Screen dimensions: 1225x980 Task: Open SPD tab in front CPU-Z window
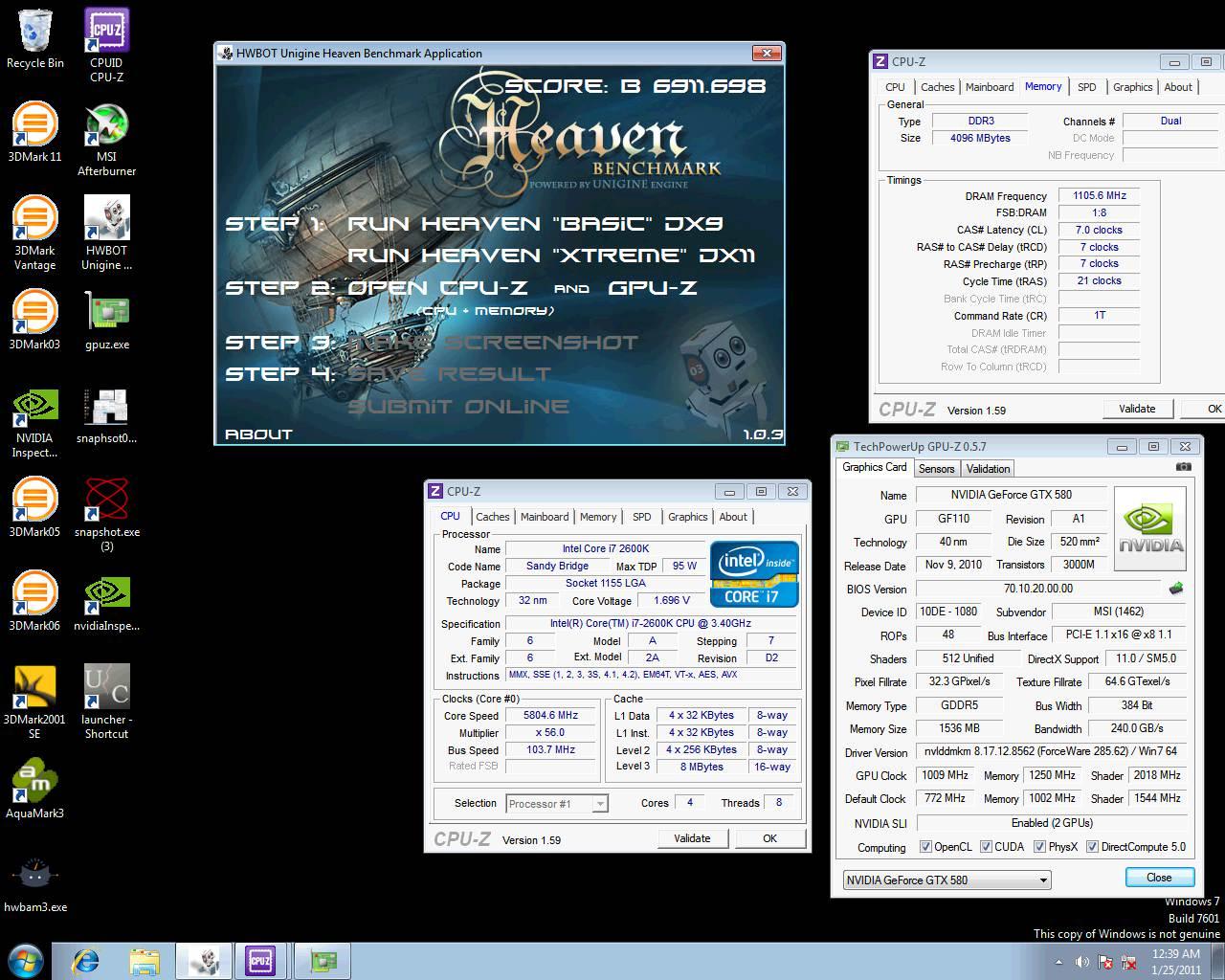click(x=642, y=517)
